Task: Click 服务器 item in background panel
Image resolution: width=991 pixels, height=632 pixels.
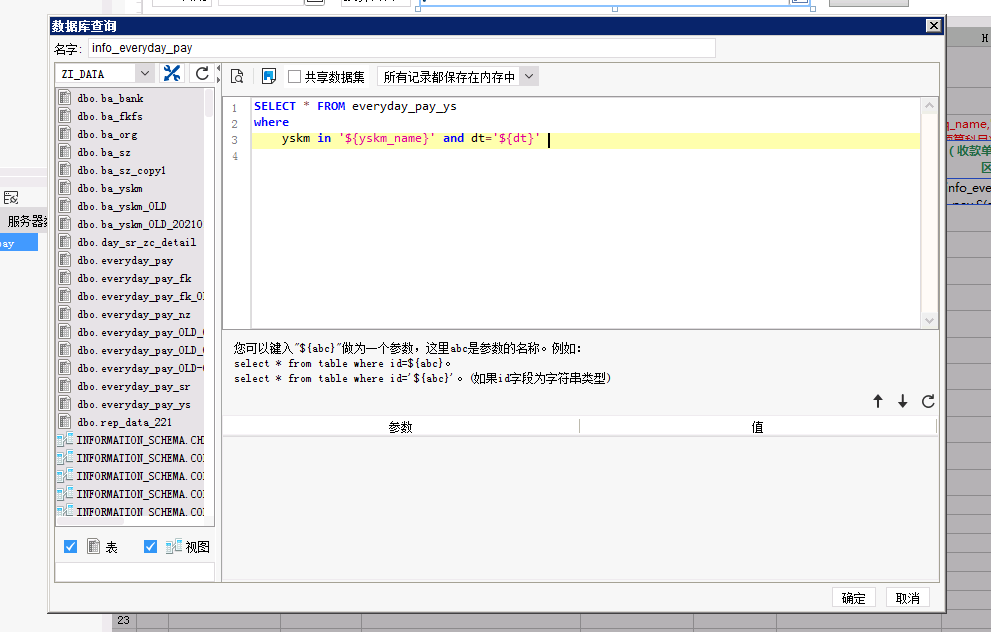Action: pyautogui.click(x=27, y=221)
